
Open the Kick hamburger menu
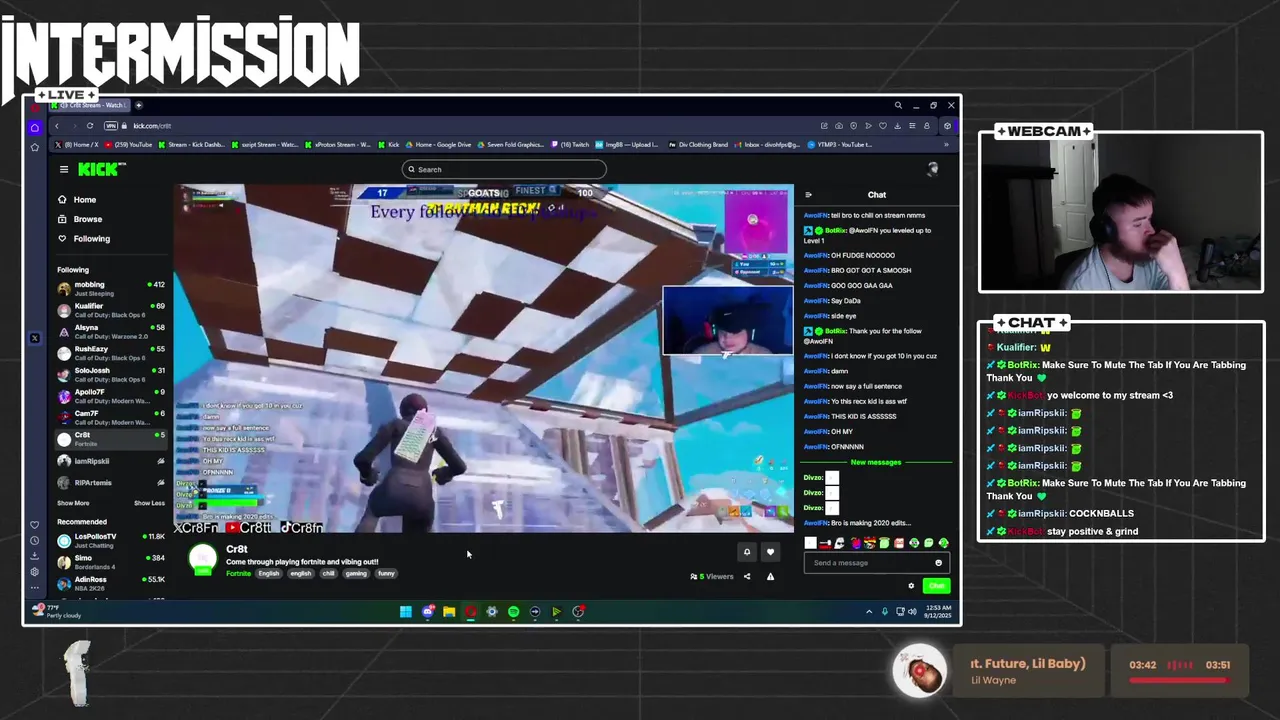point(64,169)
